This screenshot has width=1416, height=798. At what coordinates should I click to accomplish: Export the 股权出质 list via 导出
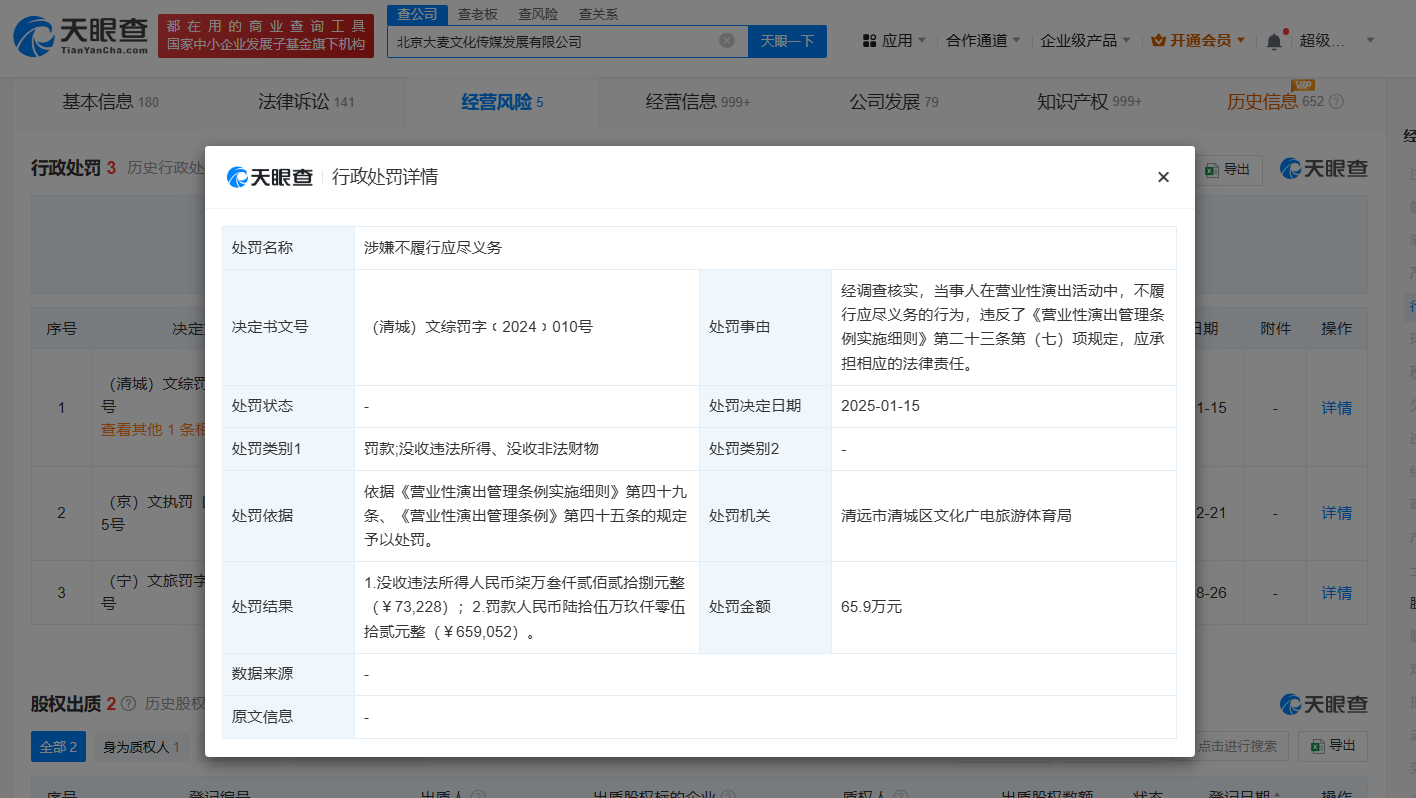(x=1332, y=746)
